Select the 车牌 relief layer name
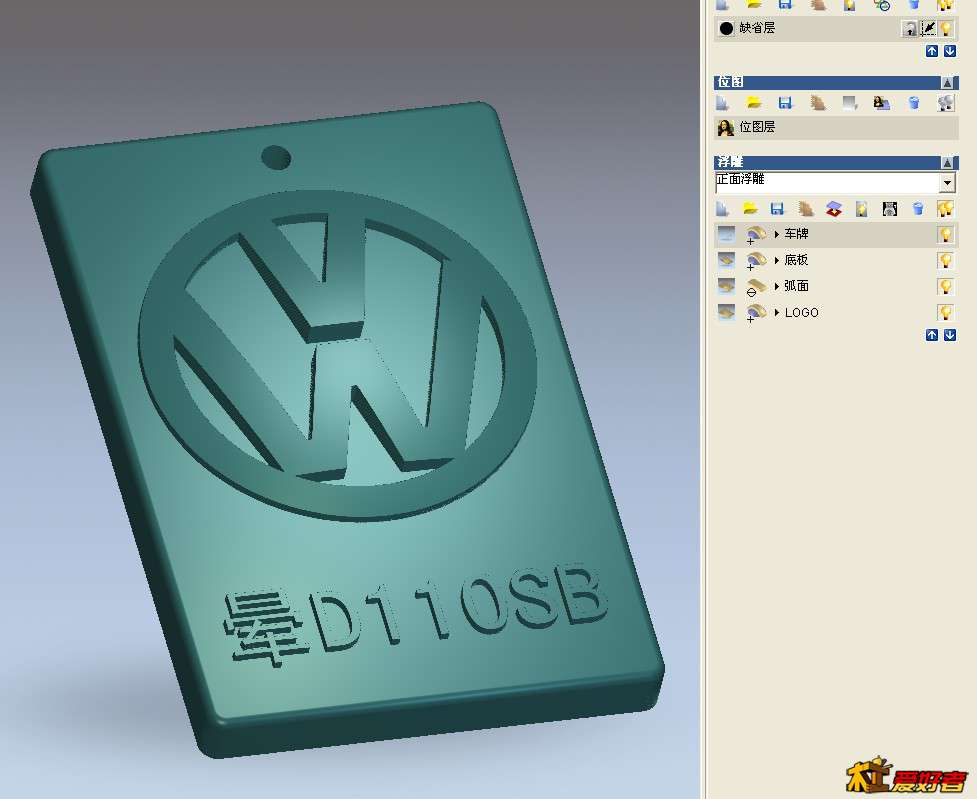The width and height of the screenshot is (977, 799). pos(796,234)
